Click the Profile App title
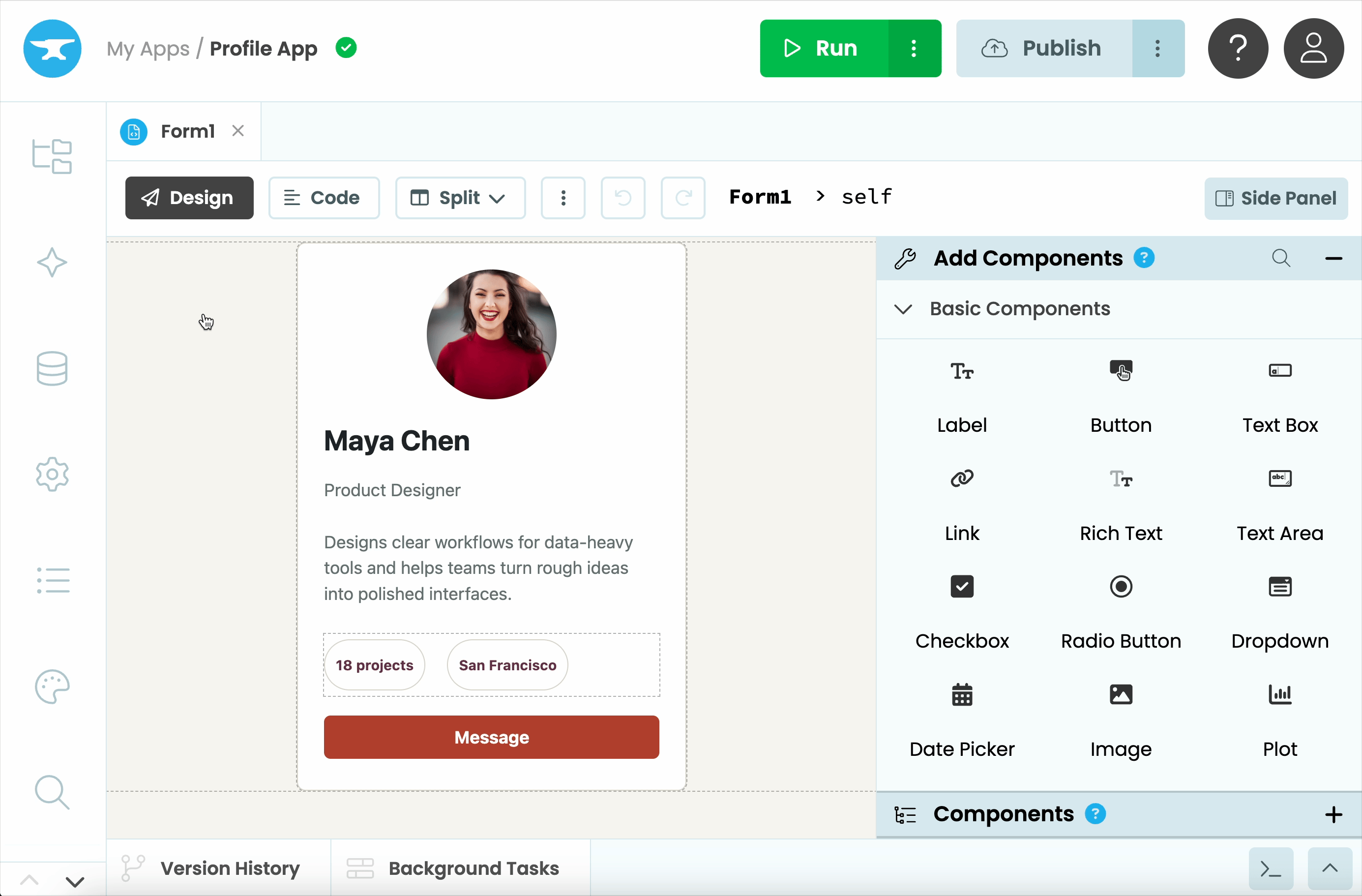 (x=264, y=49)
